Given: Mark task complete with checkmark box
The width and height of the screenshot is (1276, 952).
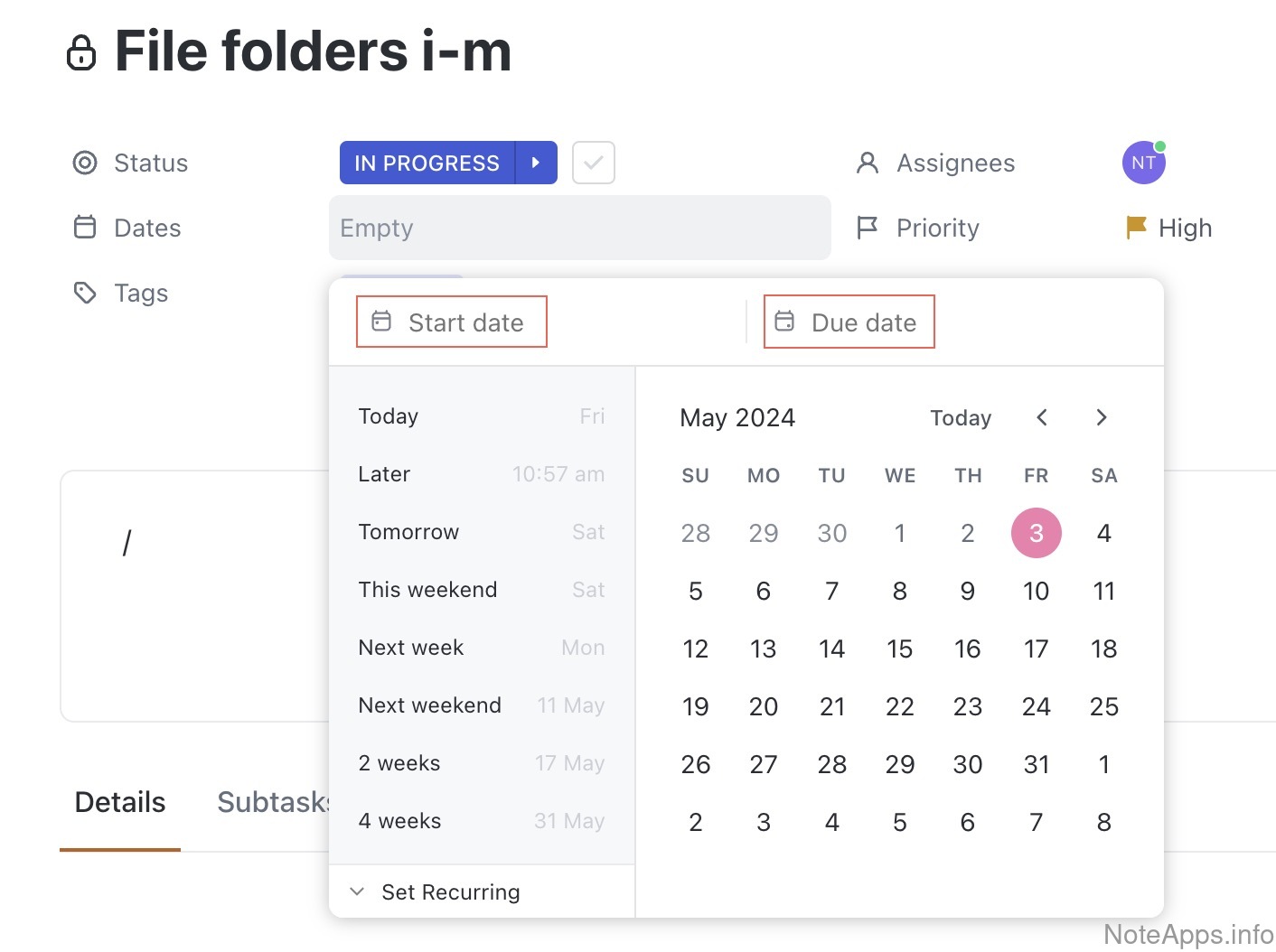Looking at the screenshot, I should click(594, 163).
